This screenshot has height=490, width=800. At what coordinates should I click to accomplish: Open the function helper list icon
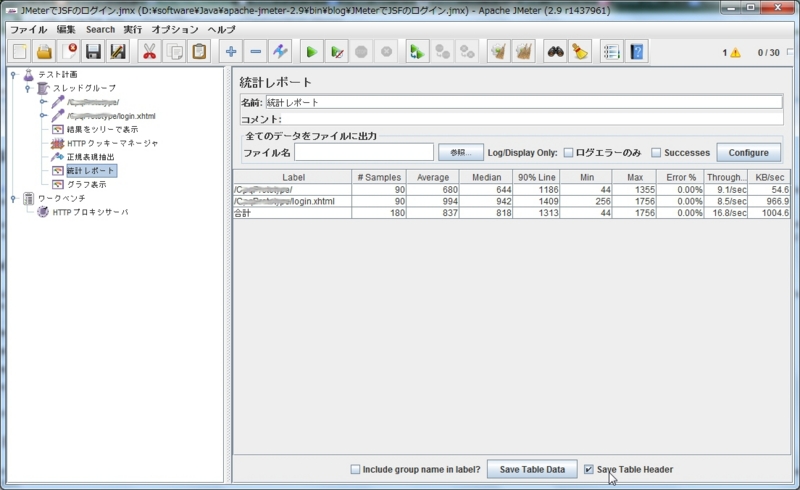[x=611, y=52]
